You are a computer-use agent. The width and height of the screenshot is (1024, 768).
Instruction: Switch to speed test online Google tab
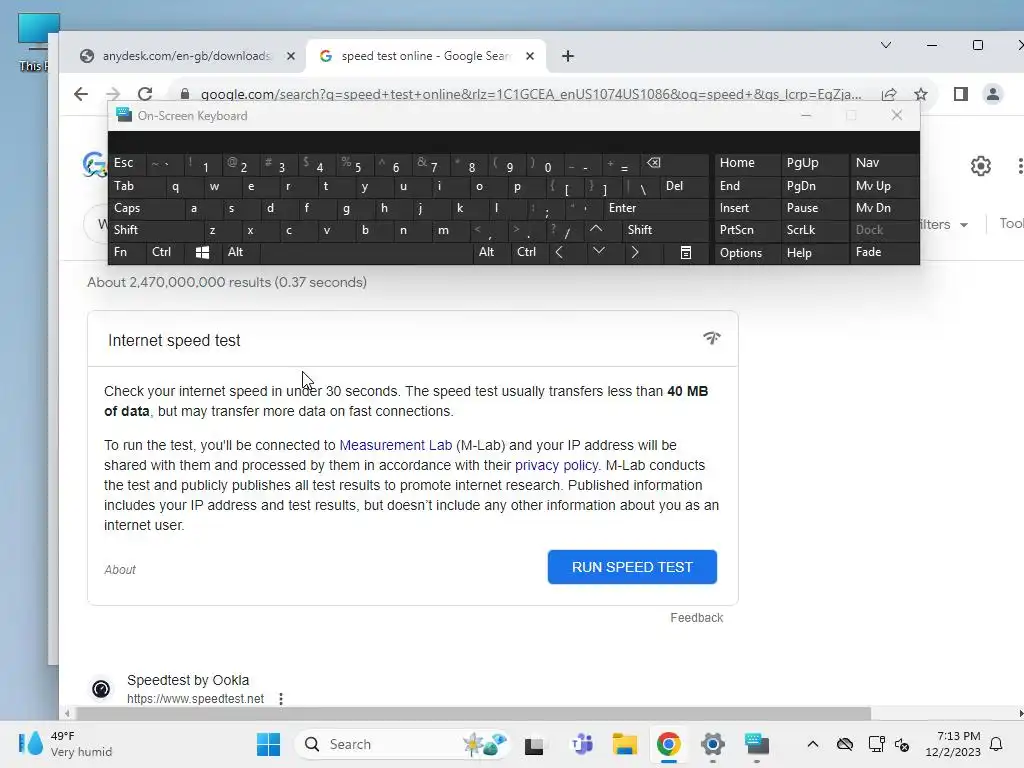pyautogui.click(x=424, y=56)
